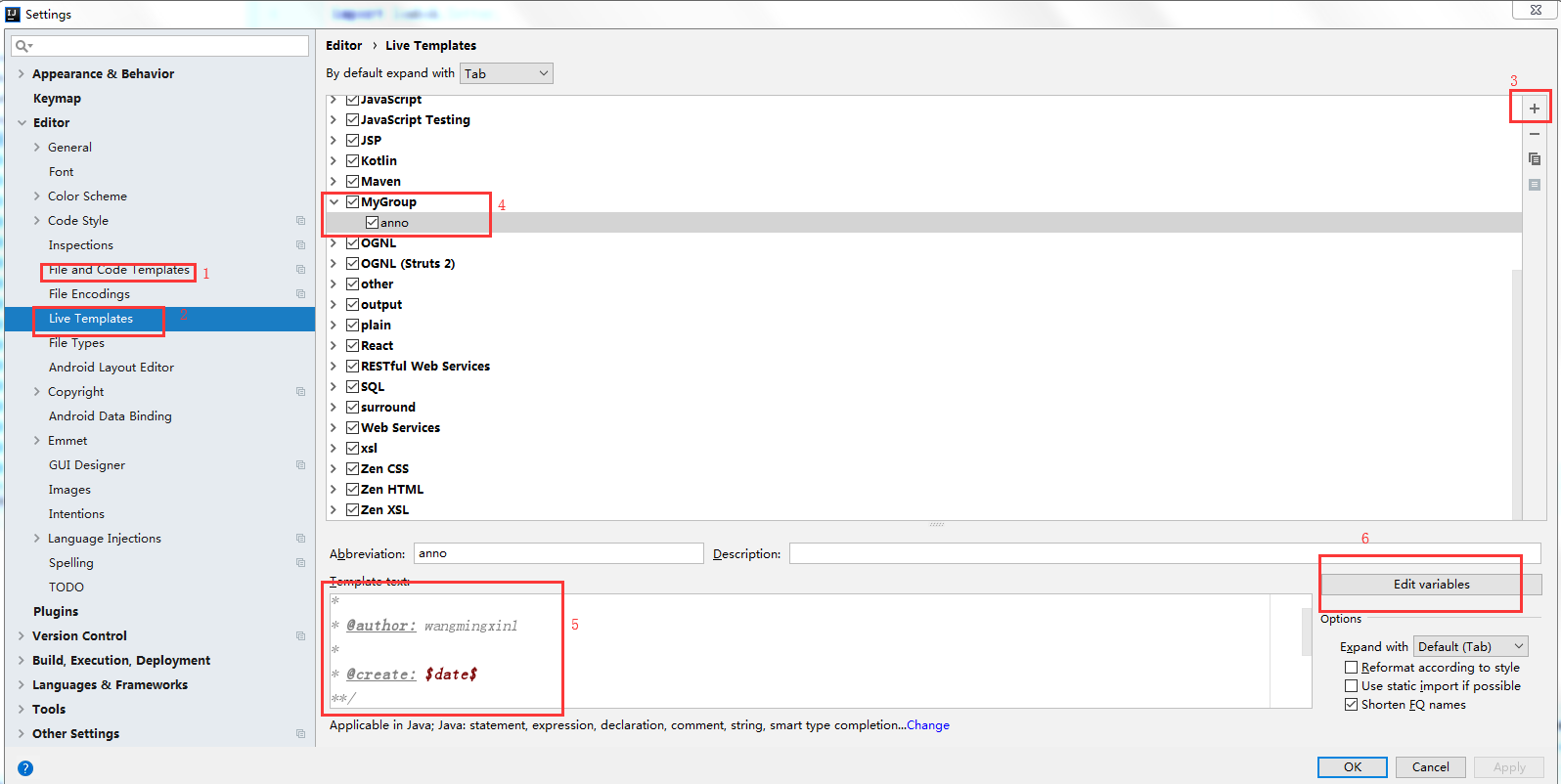1561x784 pixels.
Task: Click the restore deleted defaults icon
Action: tap(1534, 185)
